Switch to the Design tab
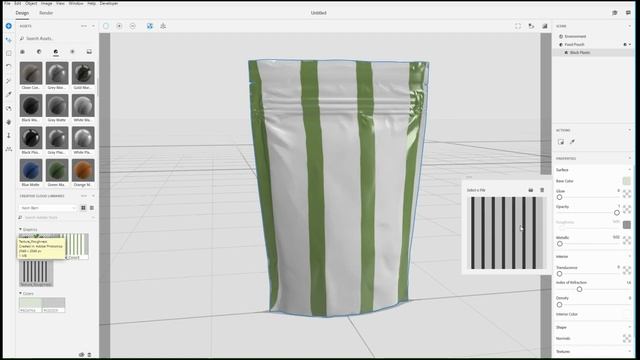The width and height of the screenshot is (640, 360). pos(22,13)
